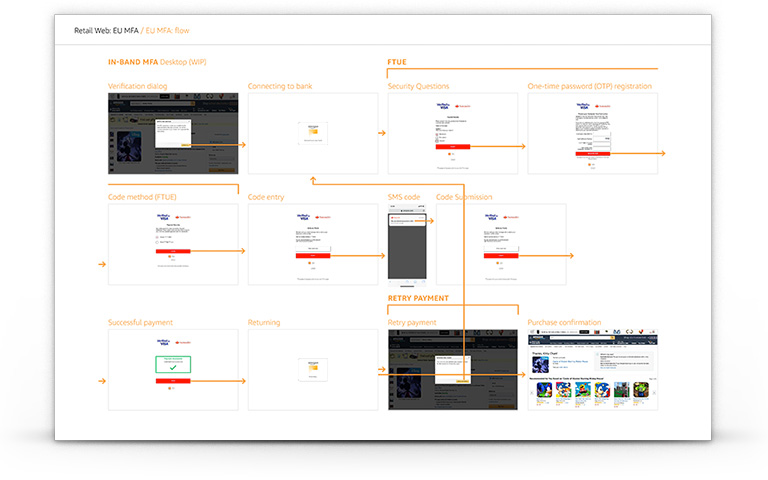This screenshot has height=480, width=768.
Task: Open EU MFA: flow breadcrumb item
Action: (x=168, y=30)
